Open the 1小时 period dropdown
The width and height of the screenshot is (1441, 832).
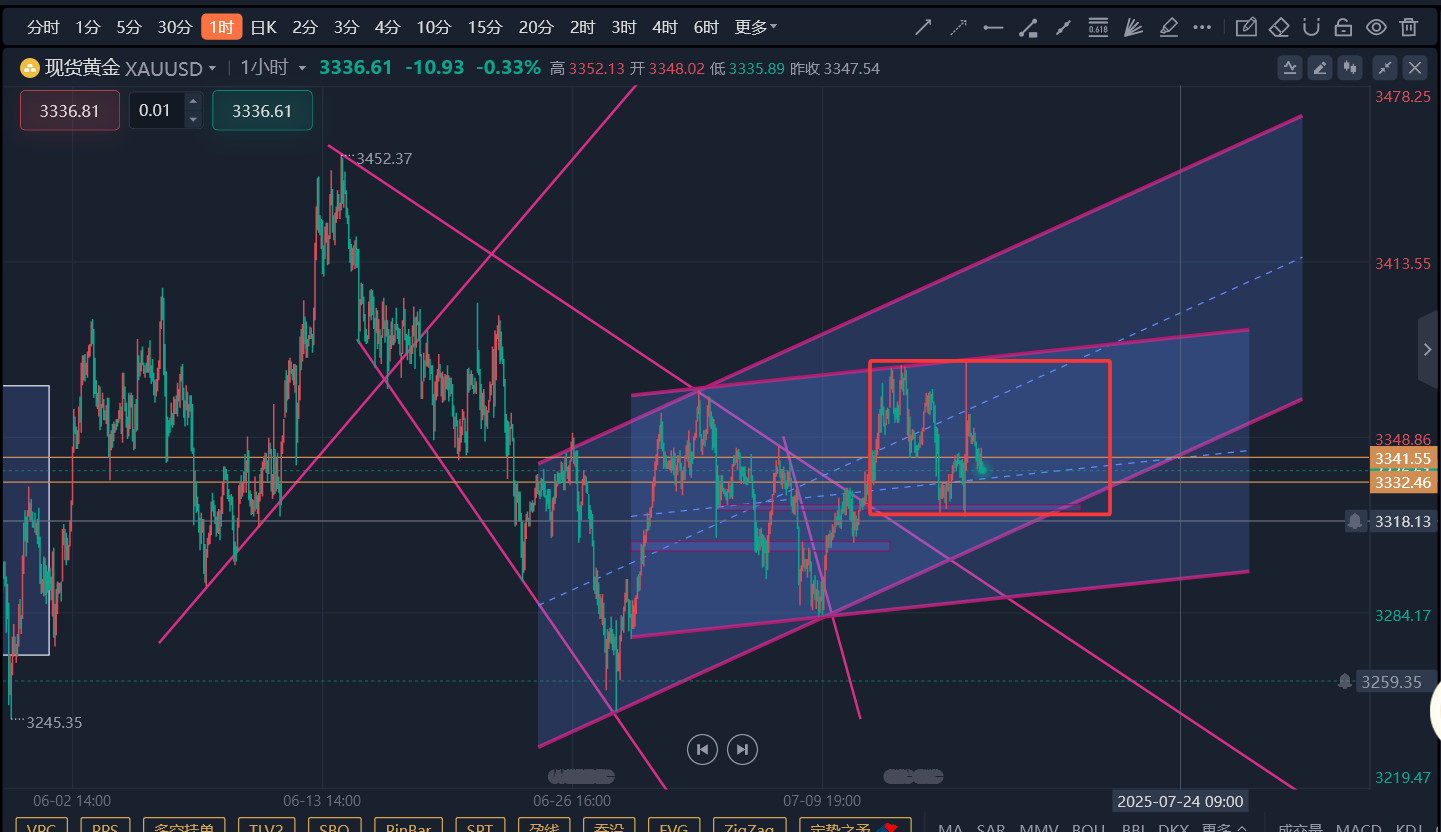click(272, 68)
